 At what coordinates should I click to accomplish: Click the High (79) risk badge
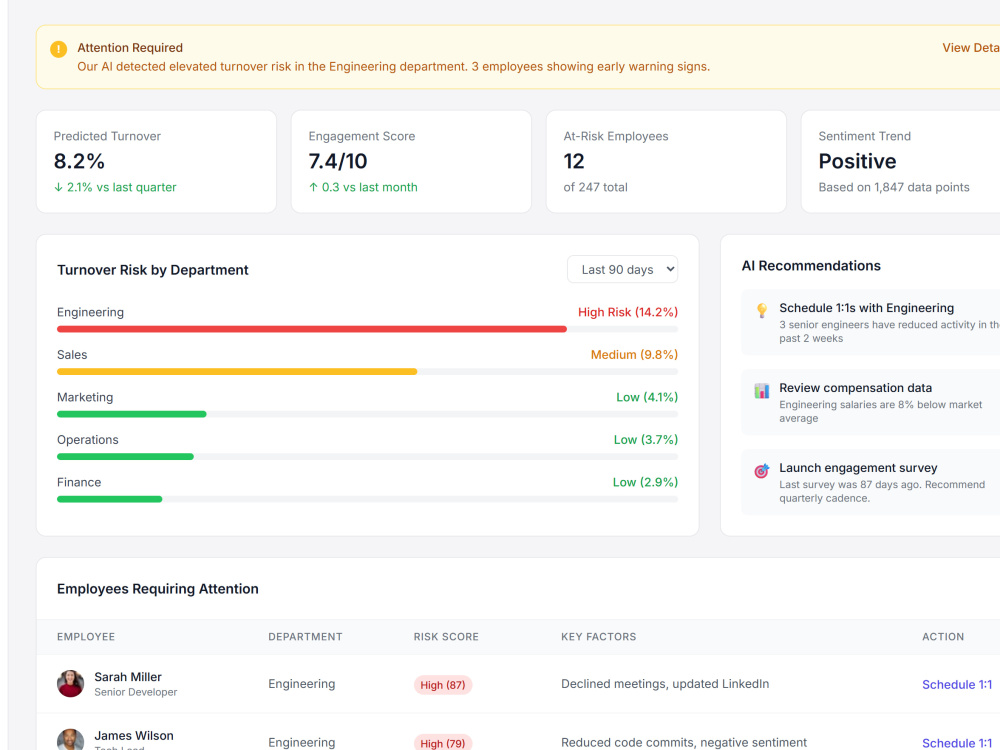443,743
